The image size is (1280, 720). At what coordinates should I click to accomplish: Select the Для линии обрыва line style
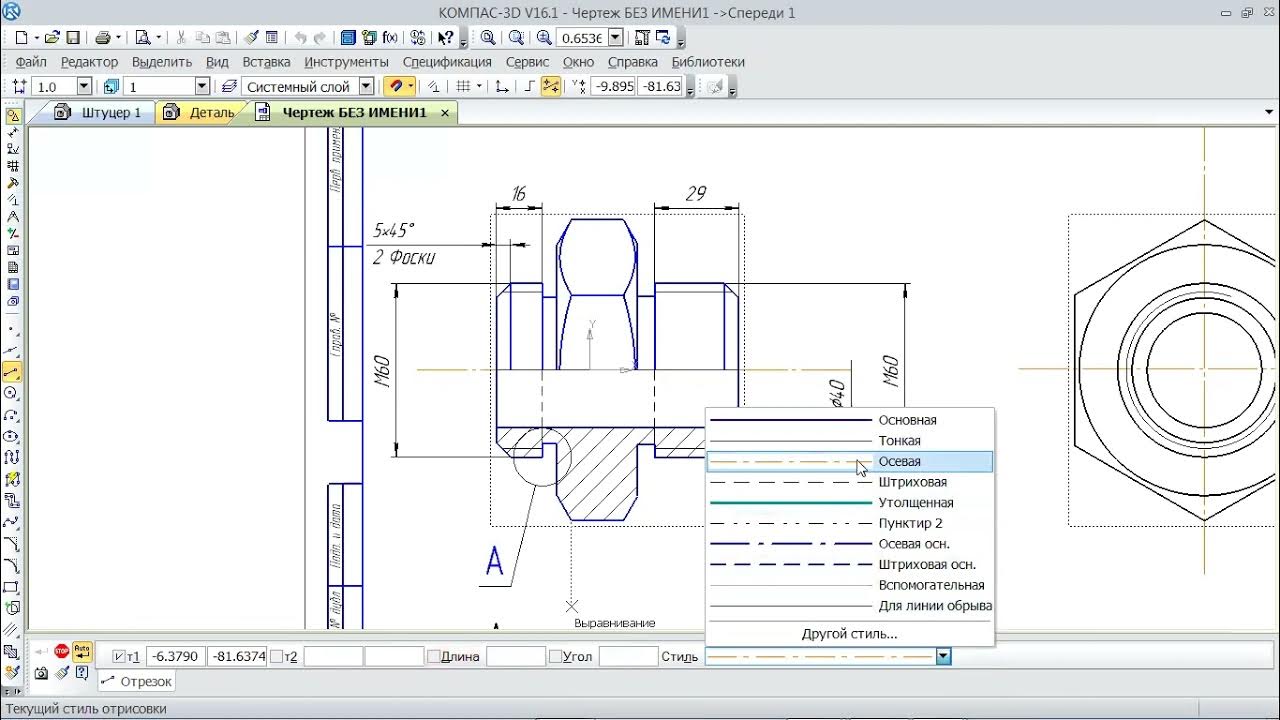[x=849, y=606]
